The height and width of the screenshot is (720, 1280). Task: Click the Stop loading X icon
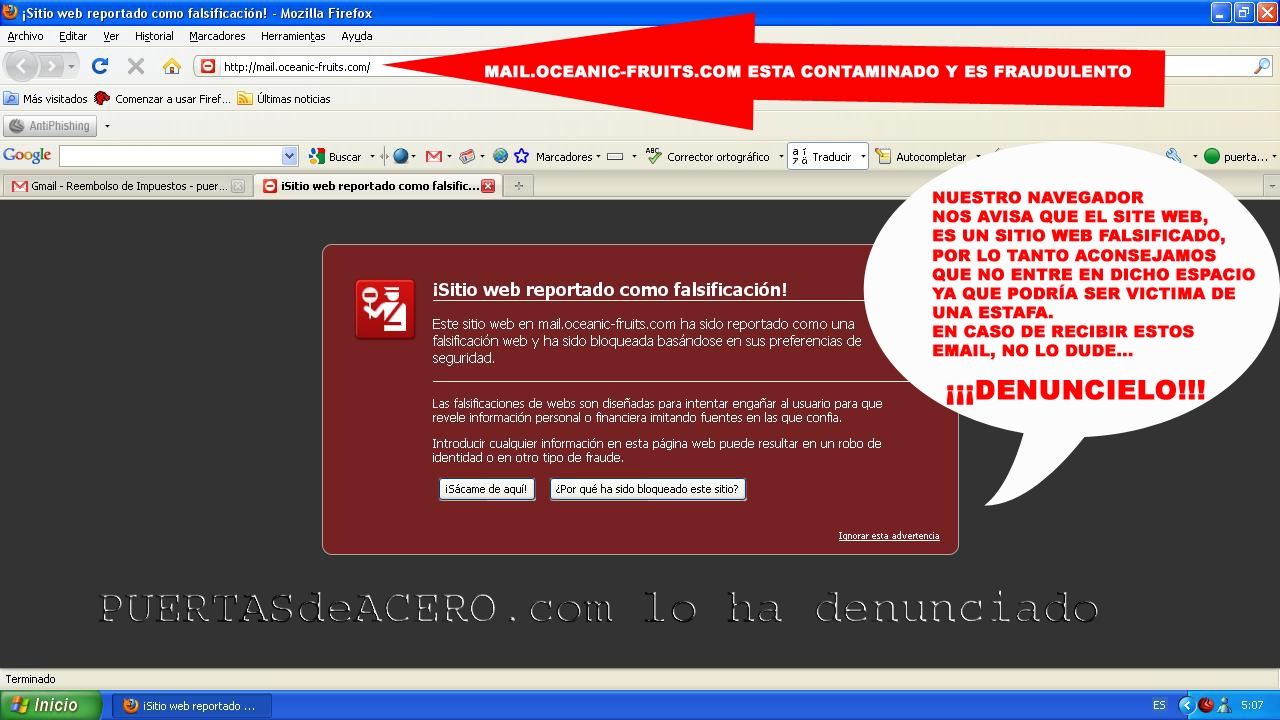tap(136, 66)
